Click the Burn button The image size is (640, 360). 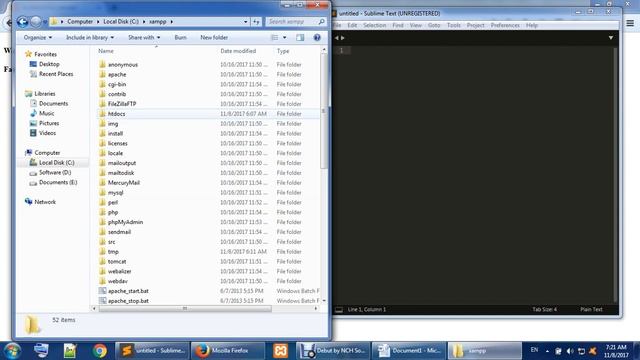coord(180,38)
